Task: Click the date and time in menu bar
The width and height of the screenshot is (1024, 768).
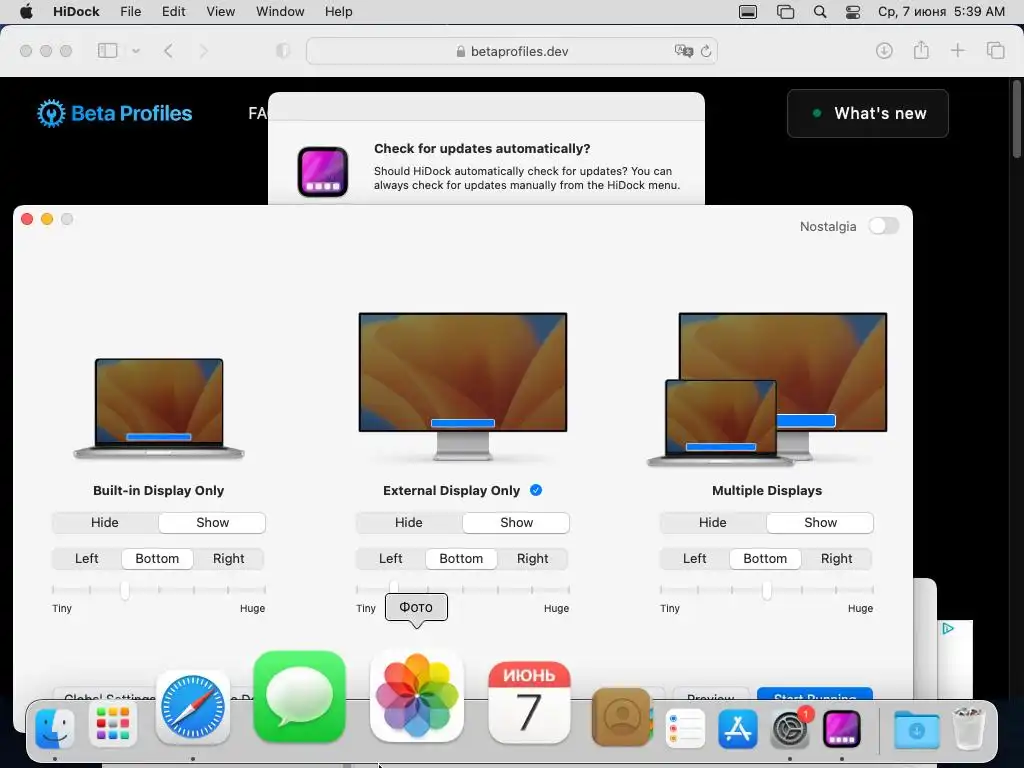Action: [941, 12]
